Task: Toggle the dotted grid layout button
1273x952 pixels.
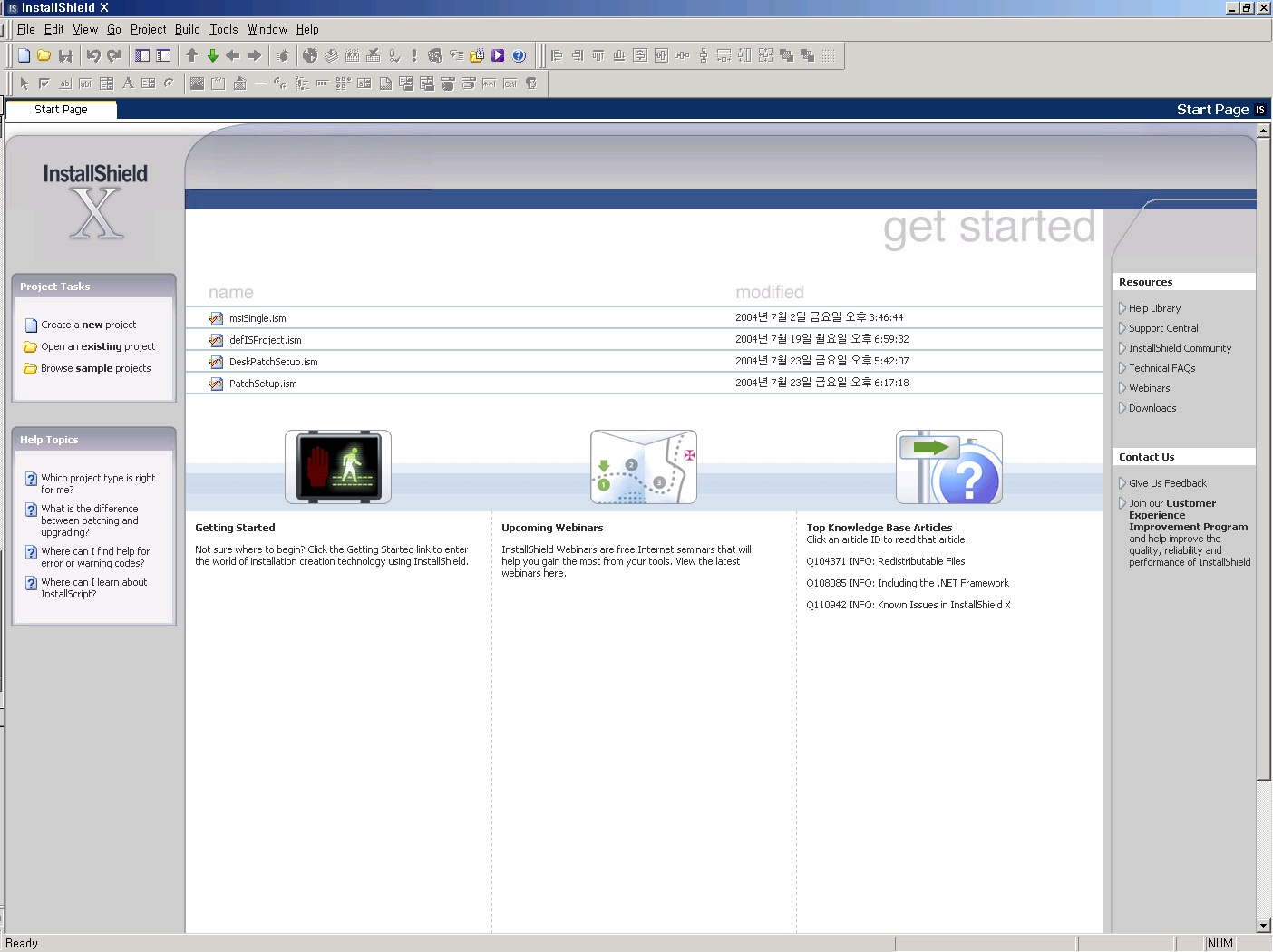Action: click(829, 55)
